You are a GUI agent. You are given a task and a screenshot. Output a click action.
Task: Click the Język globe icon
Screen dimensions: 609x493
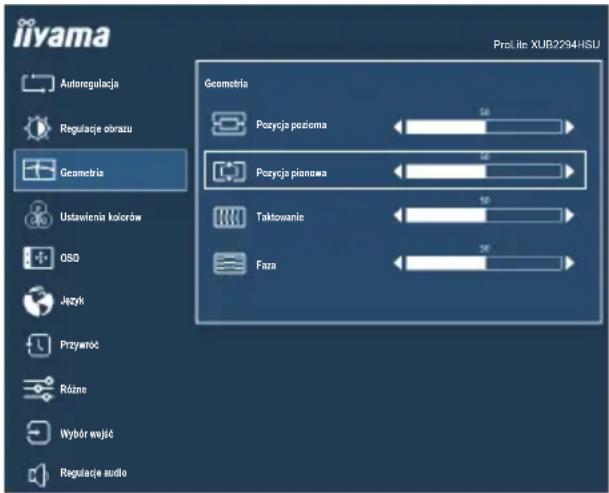pos(38,301)
